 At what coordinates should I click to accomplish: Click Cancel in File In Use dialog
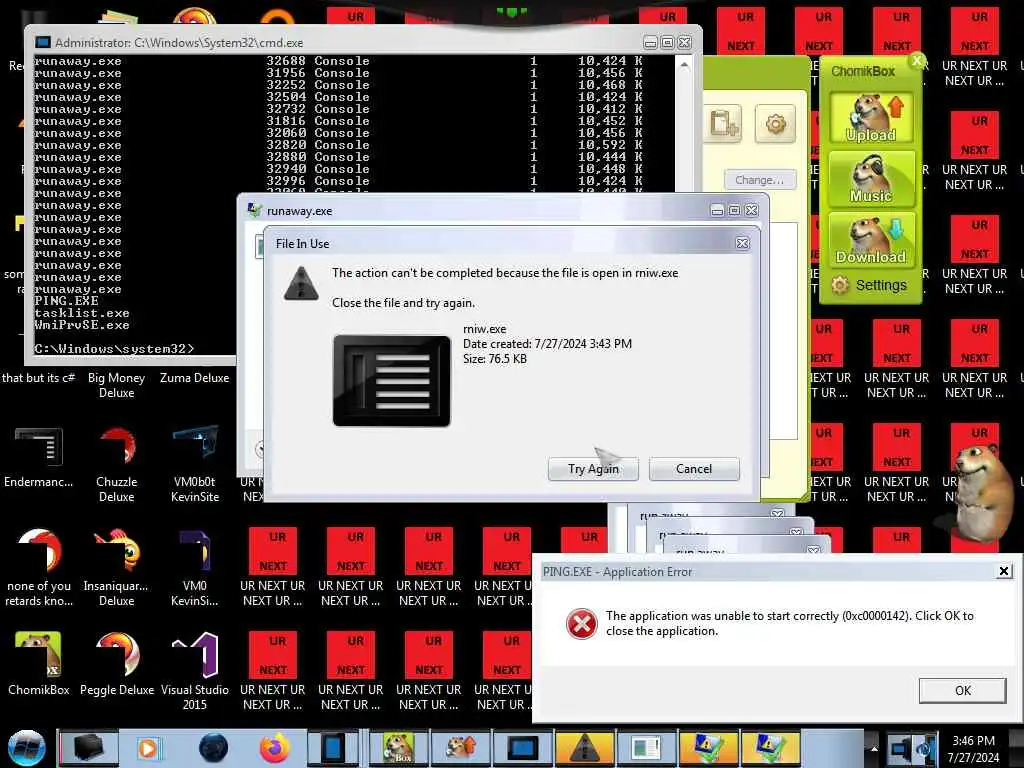pyautogui.click(x=694, y=469)
